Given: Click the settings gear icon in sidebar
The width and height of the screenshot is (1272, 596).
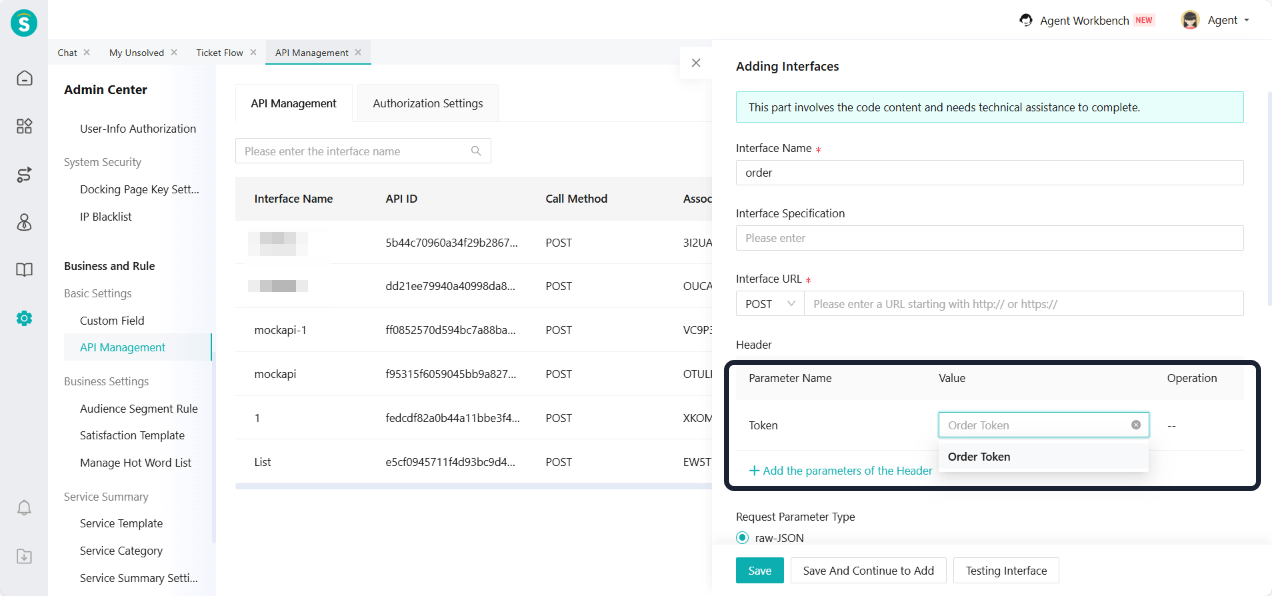Looking at the screenshot, I should point(24,318).
